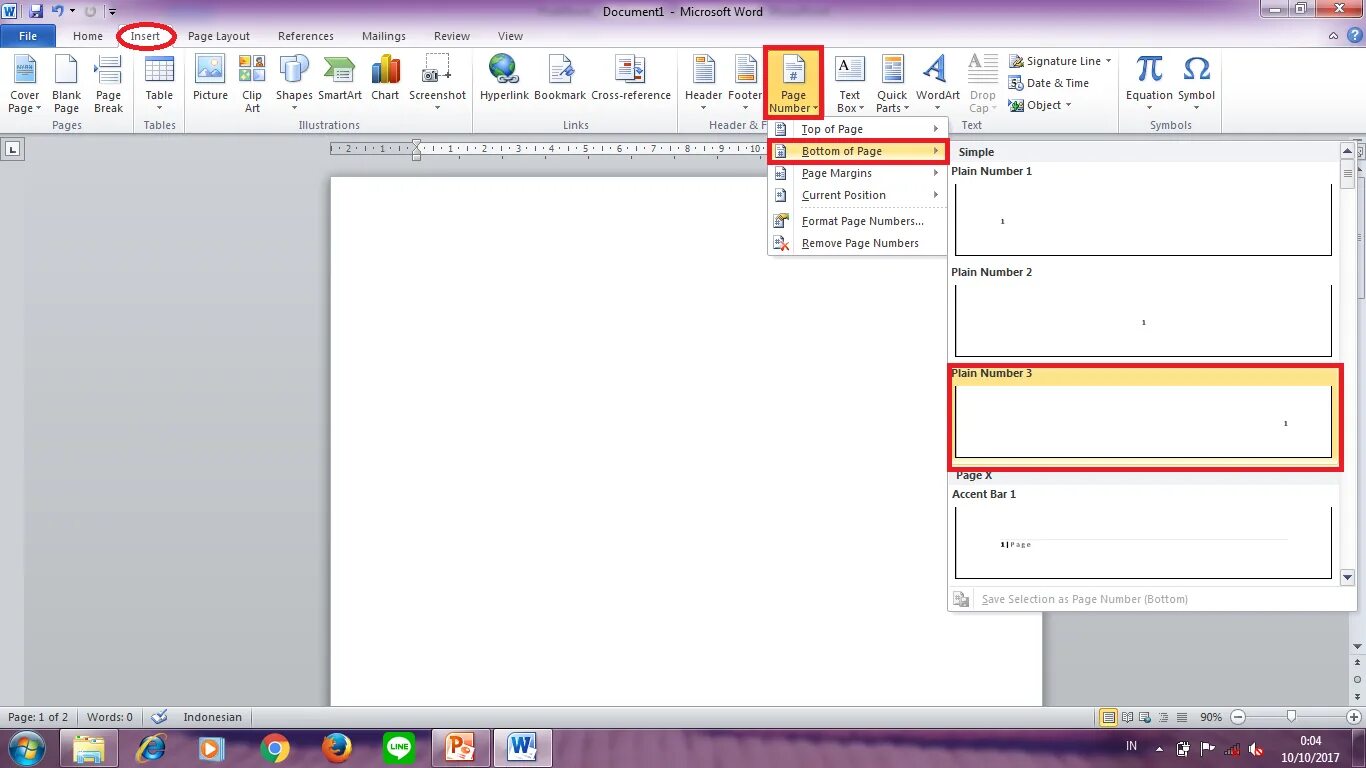Click Page: 1 of 2 indicator
The height and width of the screenshot is (768, 1366).
[x=38, y=717]
